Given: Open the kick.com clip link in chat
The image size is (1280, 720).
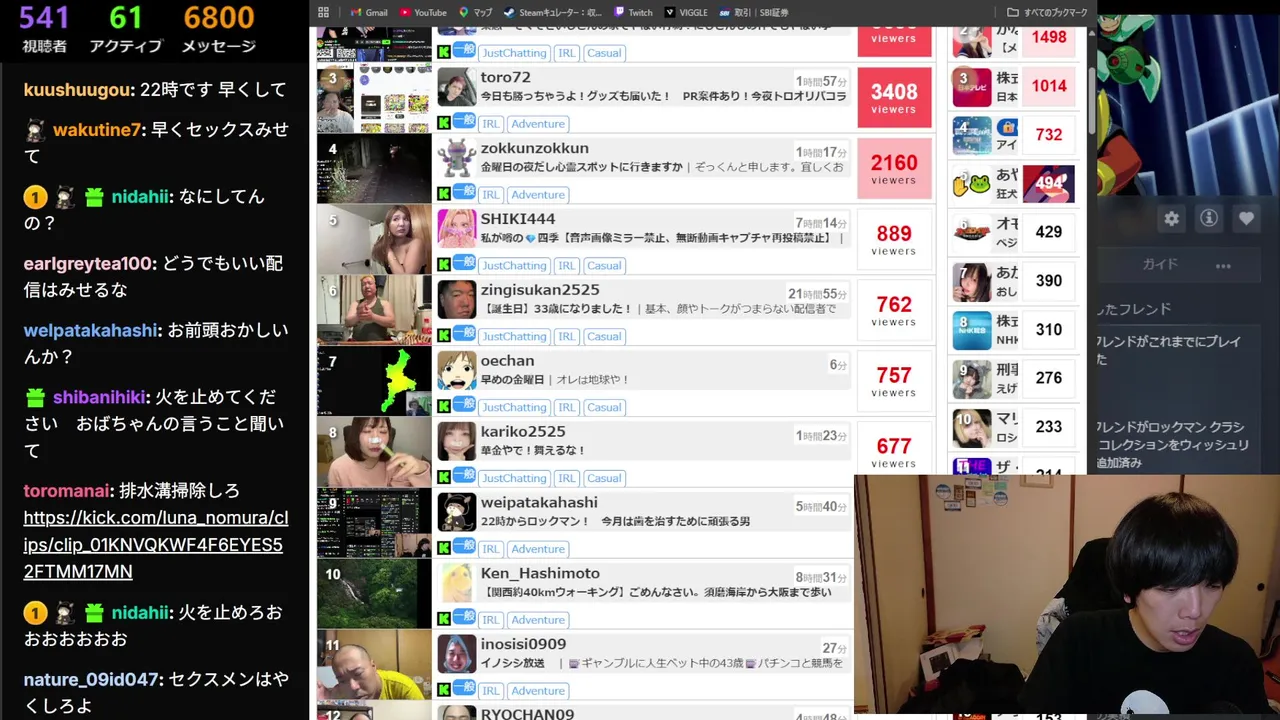Looking at the screenshot, I should click(x=156, y=545).
